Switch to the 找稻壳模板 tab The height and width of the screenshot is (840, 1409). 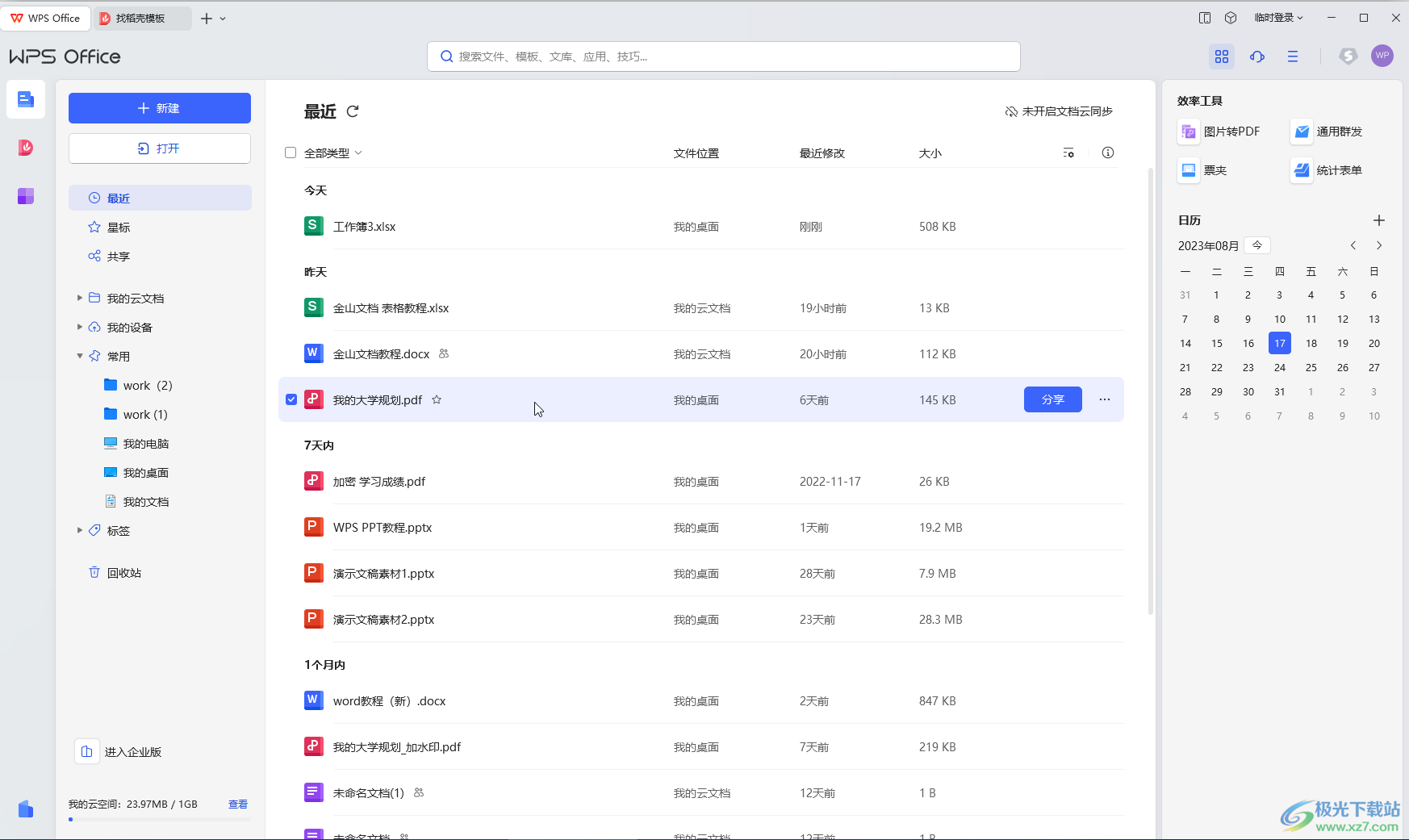coord(143,18)
